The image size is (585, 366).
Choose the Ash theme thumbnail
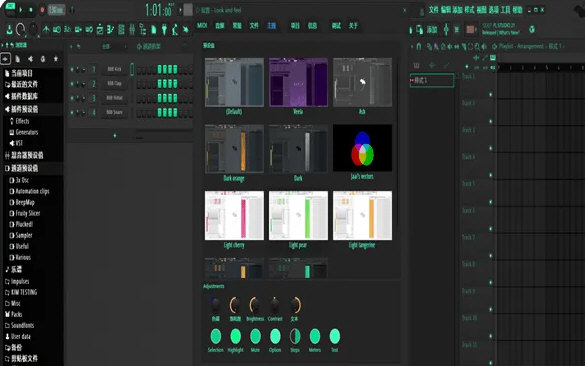362,82
